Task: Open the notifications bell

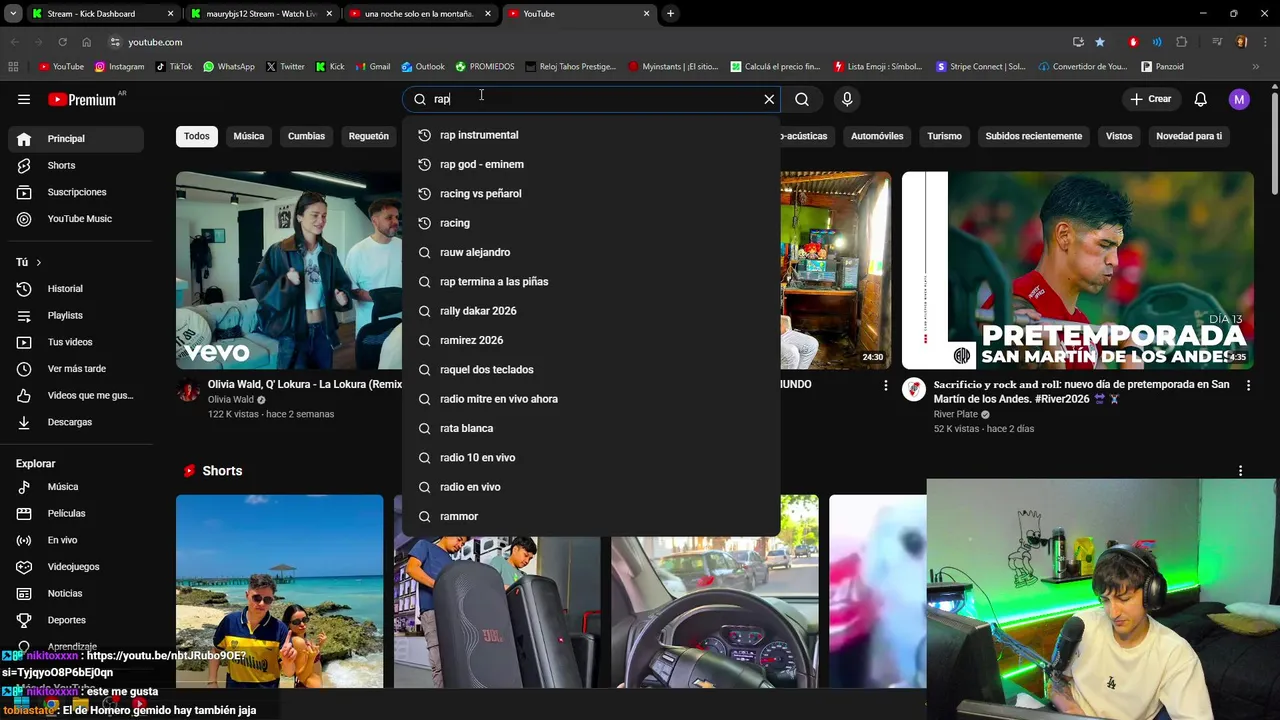Action: coord(1201,99)
